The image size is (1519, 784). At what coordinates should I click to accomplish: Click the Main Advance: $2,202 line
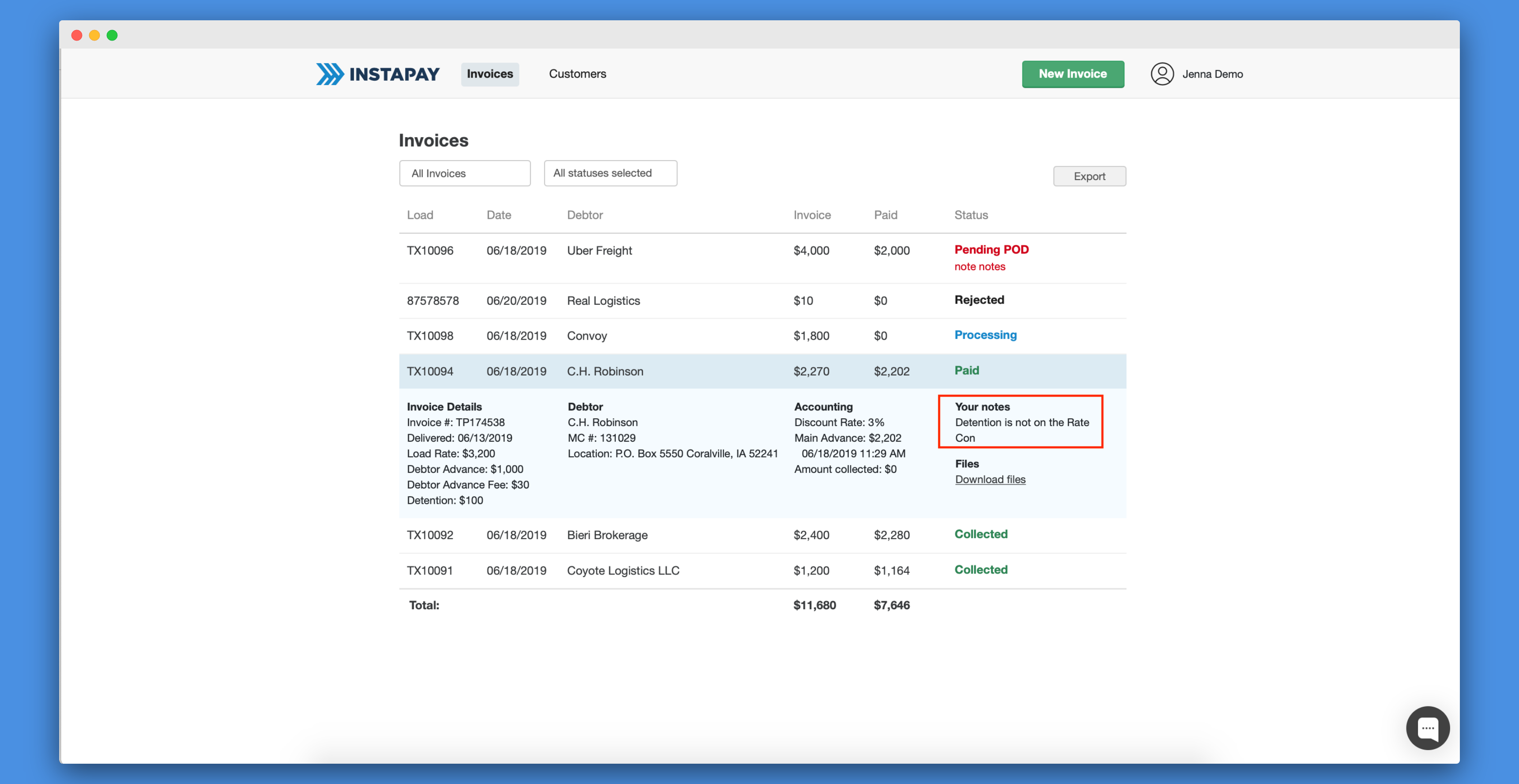pyautogui.click(x=847, y=438)
